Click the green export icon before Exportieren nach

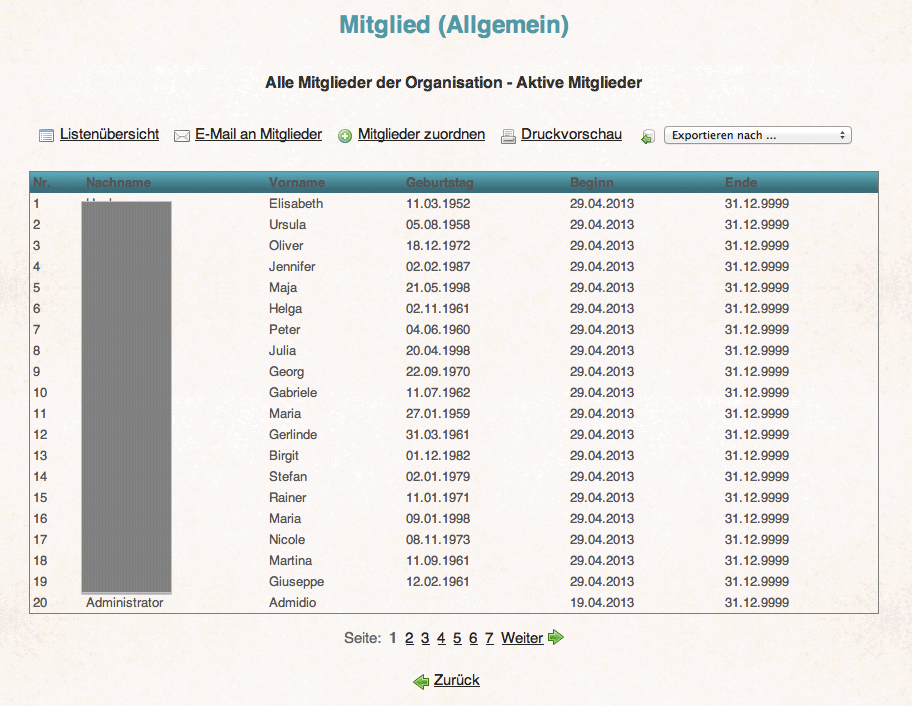tap(648, 135)
